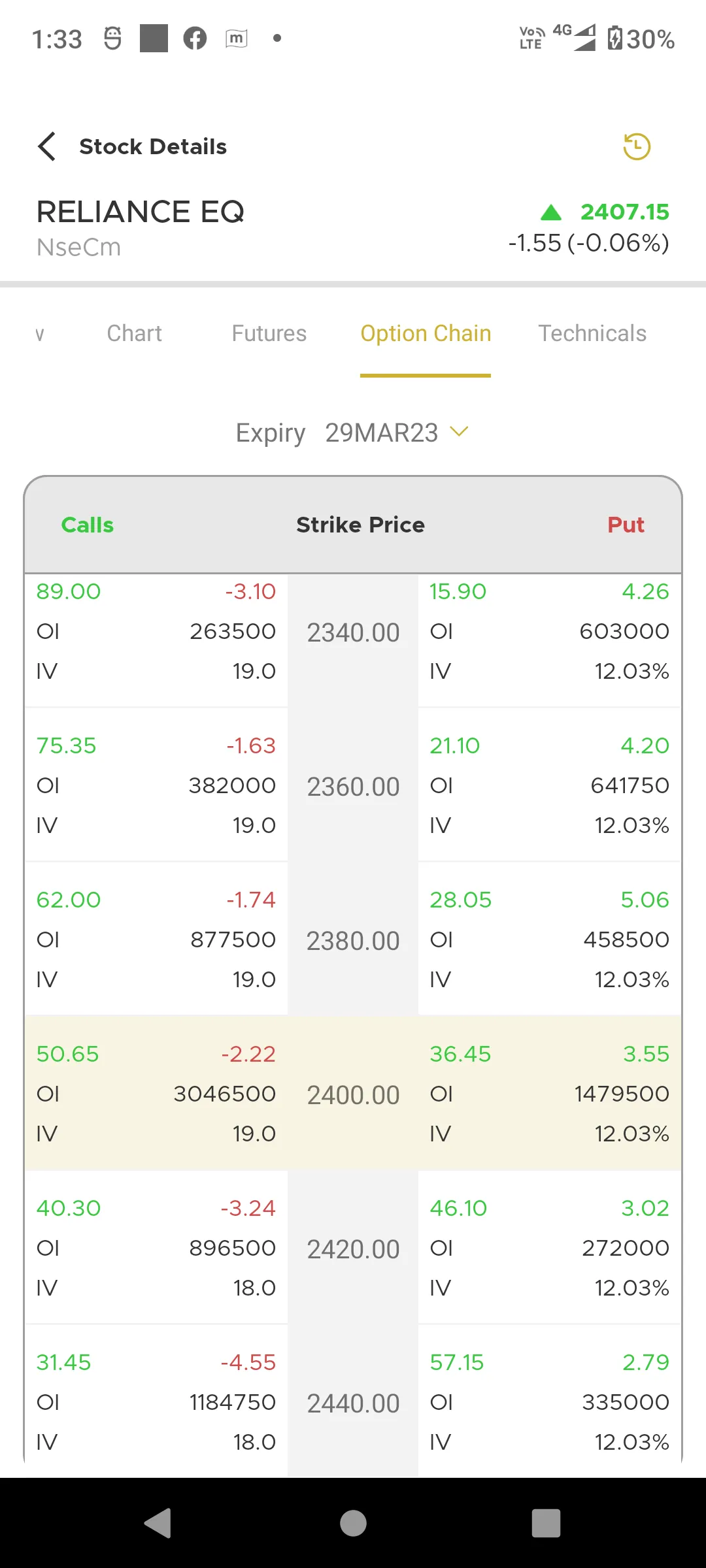This screenshot has height=1568, width=706.
Task: Tap the Calls column header
Action: (x=88, y=525)
